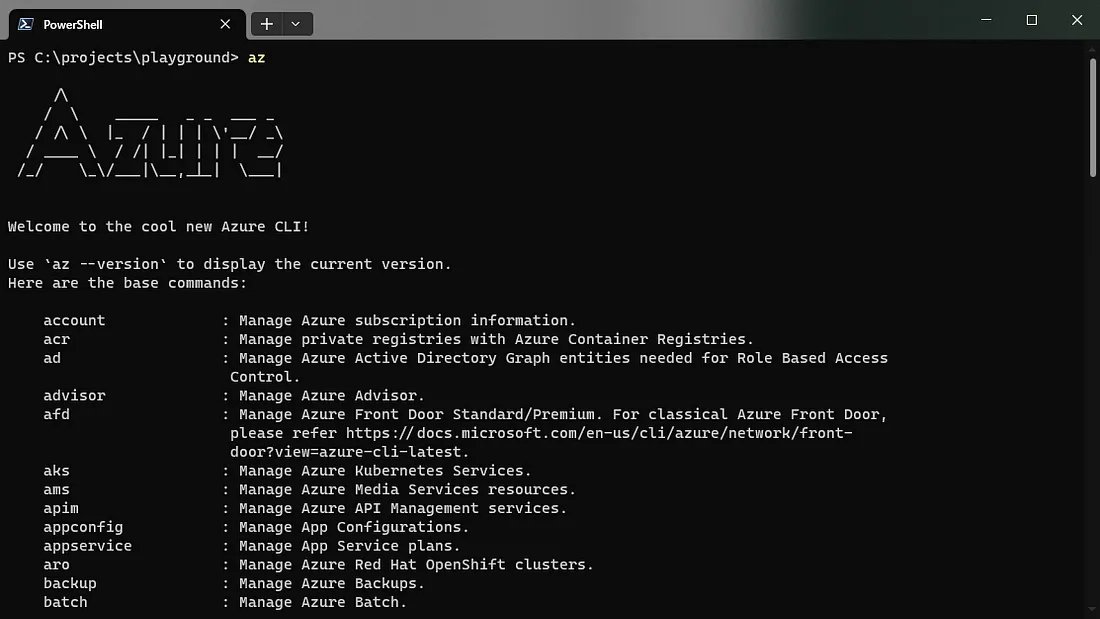The width and height of the screenshot is (1100, 619).
Task: Click the 'batch' command name
Action: click(x=65, y=602)
